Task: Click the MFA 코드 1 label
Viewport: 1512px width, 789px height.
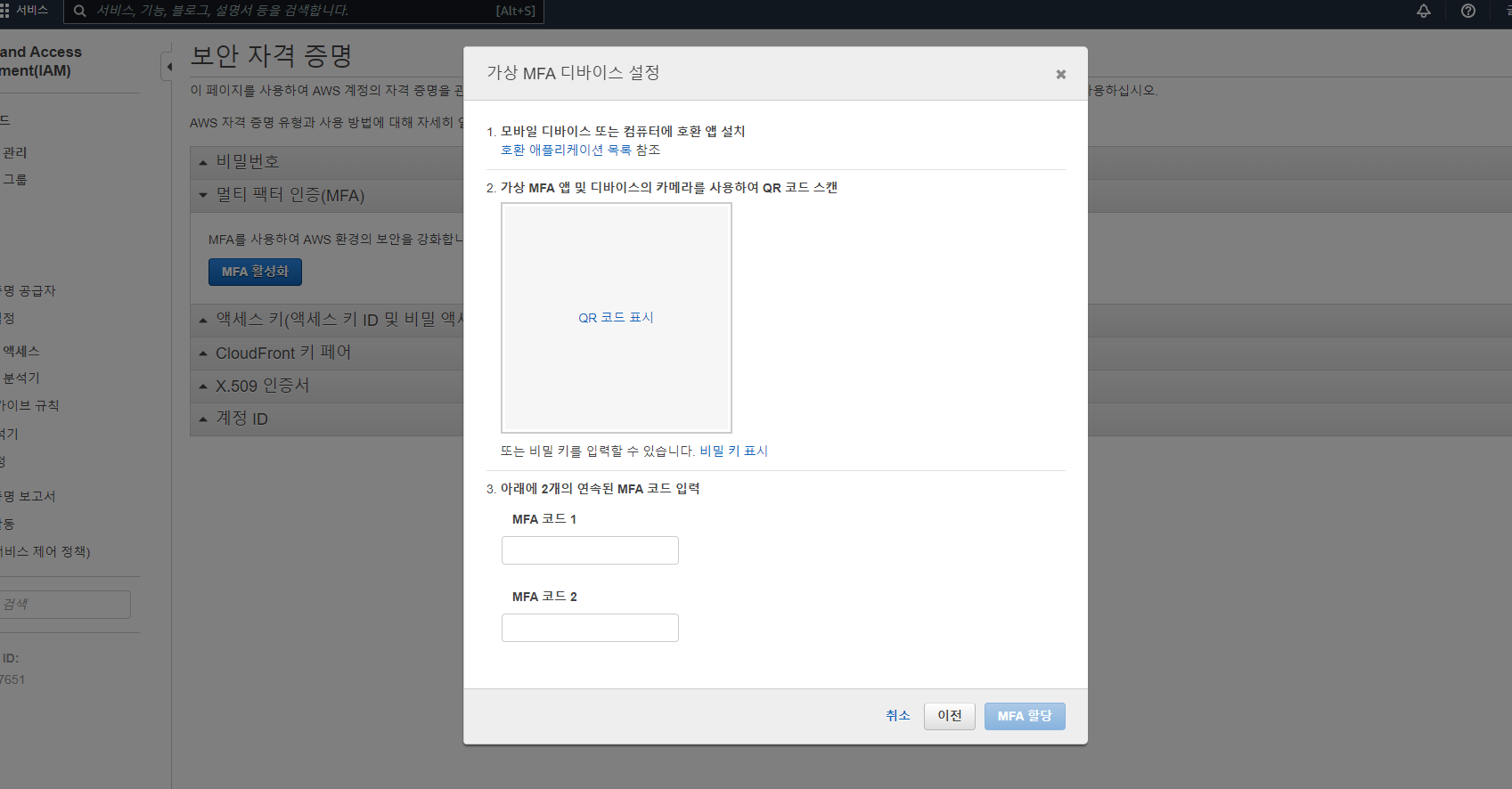Action: pyautogui.click(x=544, y=519)
